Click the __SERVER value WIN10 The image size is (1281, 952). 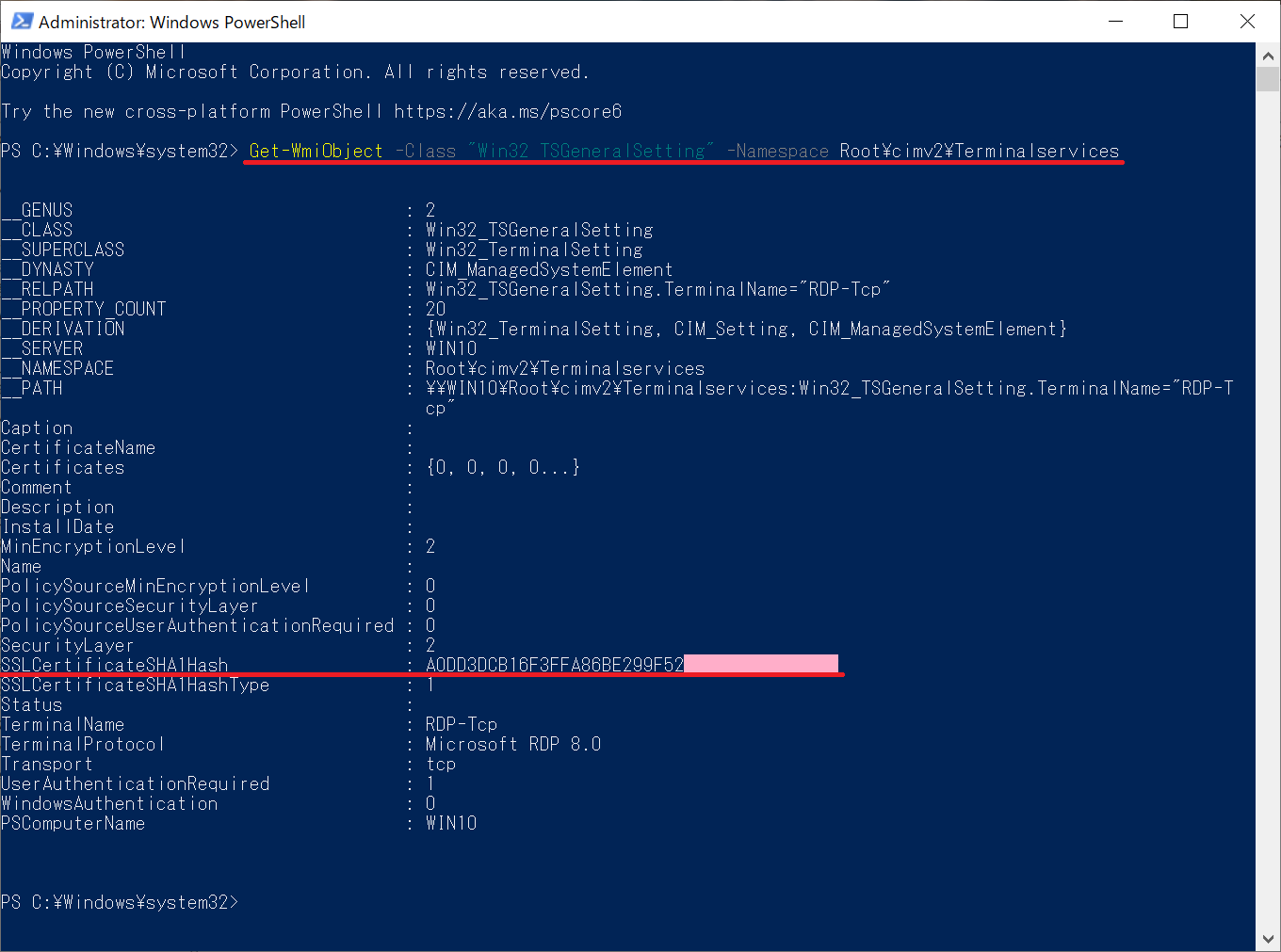(x=451, y=348)
